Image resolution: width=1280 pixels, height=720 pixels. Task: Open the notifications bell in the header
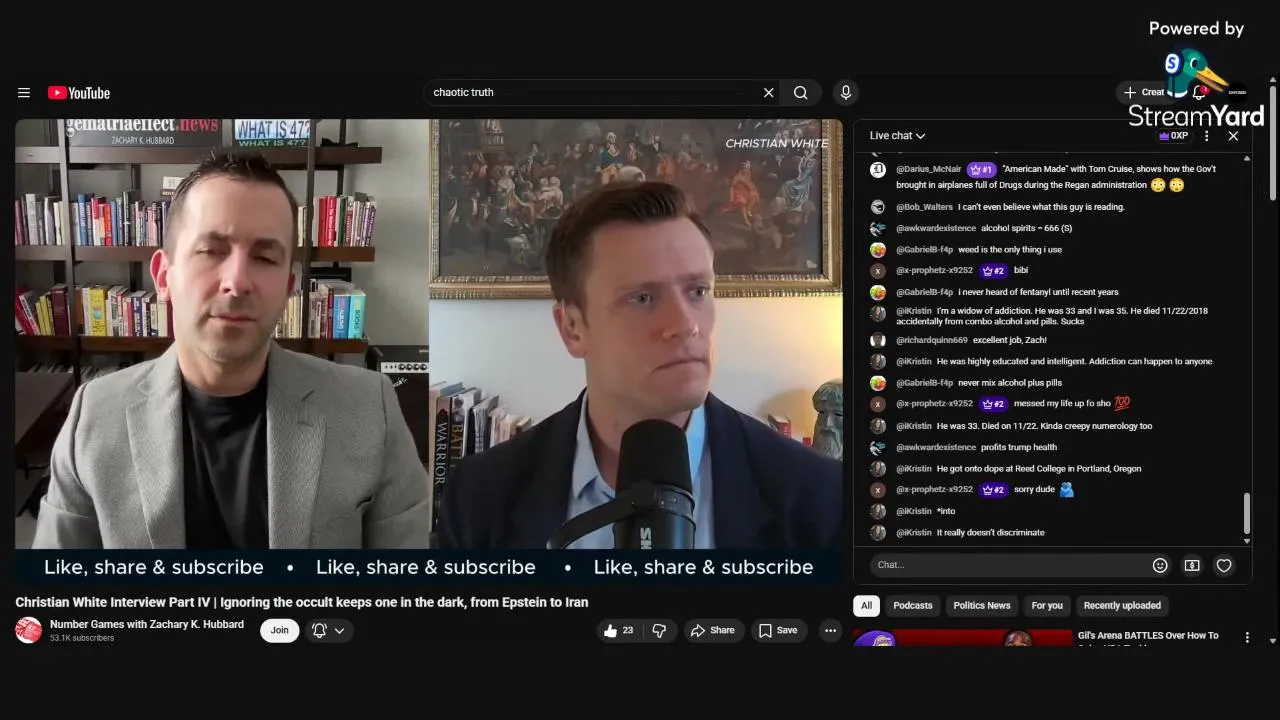tap(1199, 92)
